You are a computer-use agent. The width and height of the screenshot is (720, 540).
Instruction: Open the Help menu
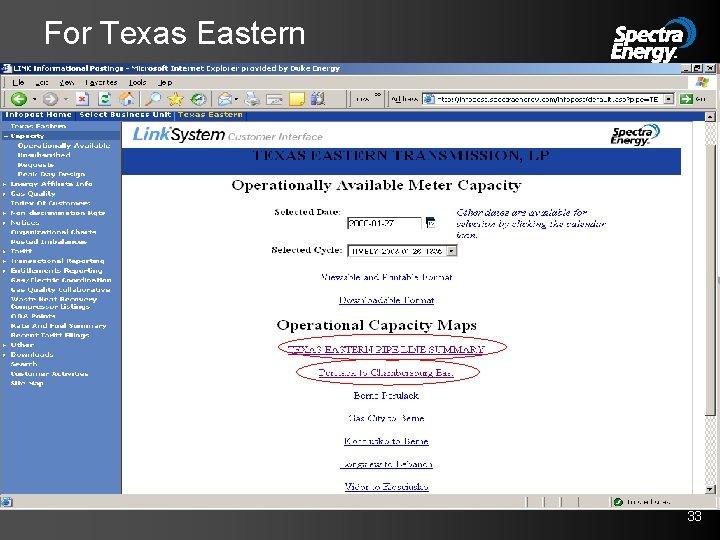[165, 83]
